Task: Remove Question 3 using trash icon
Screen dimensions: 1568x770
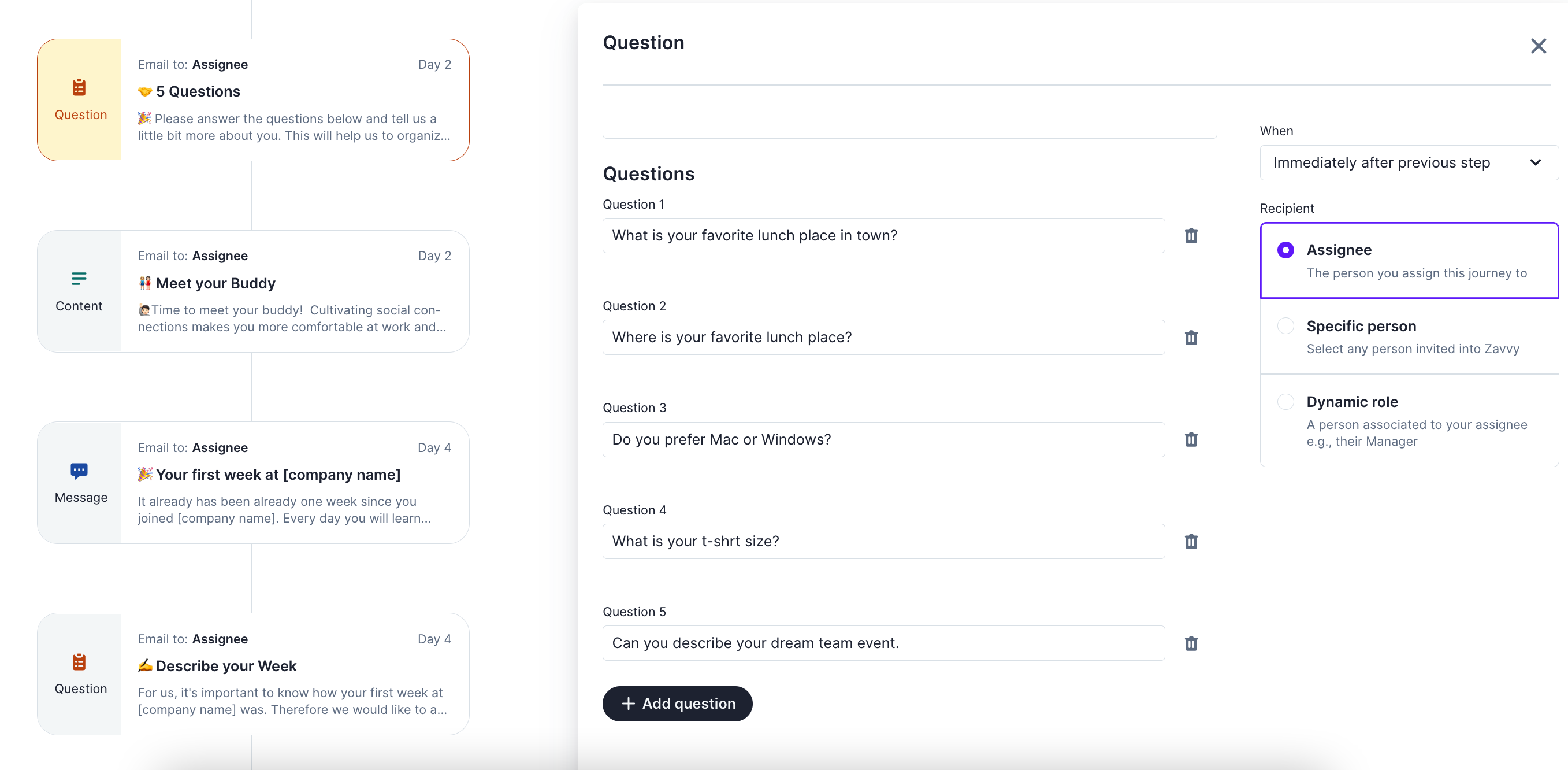Action: (1191, 439)
